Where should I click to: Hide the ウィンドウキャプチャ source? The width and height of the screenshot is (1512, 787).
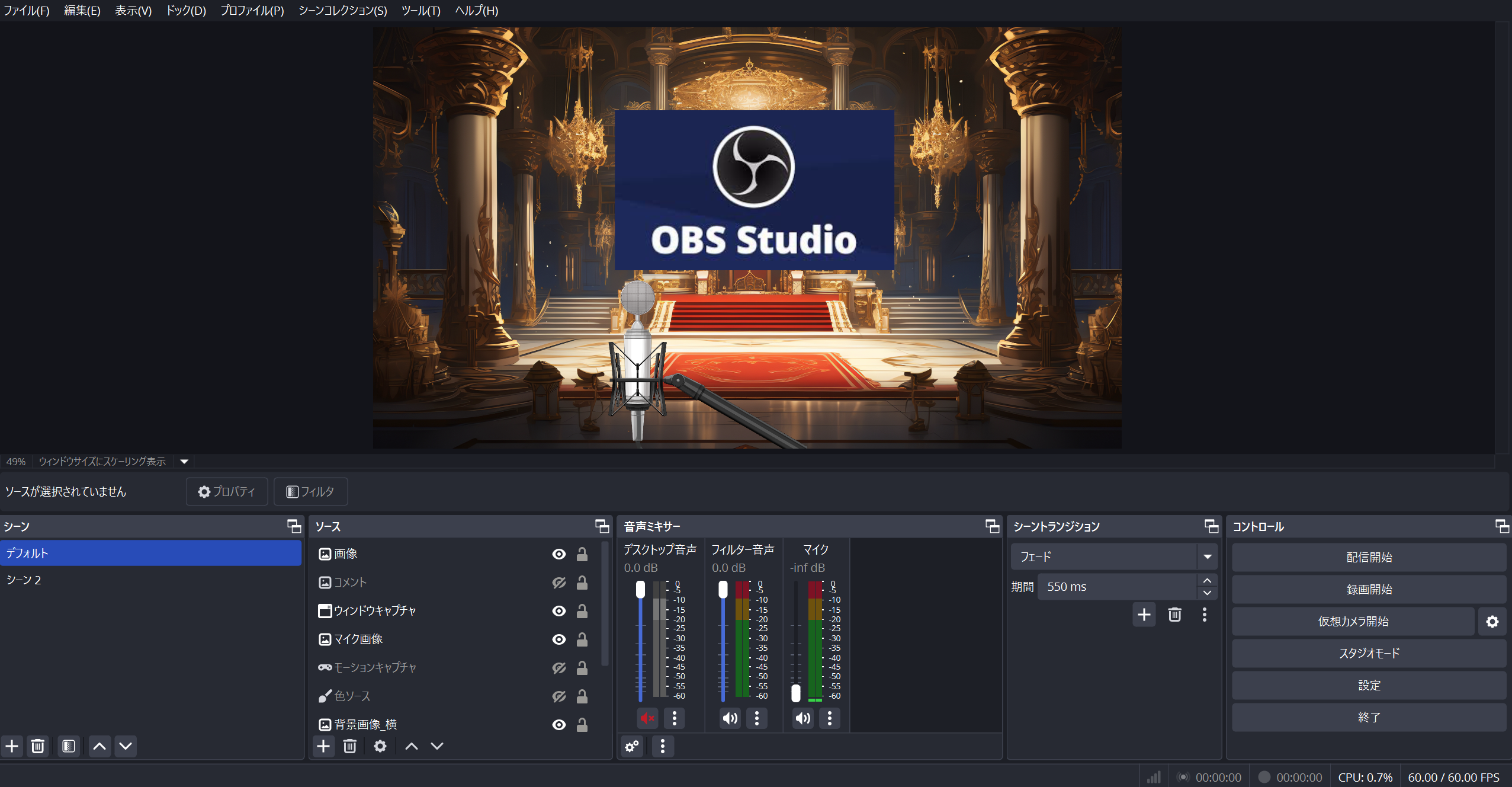tap(559, 611)
